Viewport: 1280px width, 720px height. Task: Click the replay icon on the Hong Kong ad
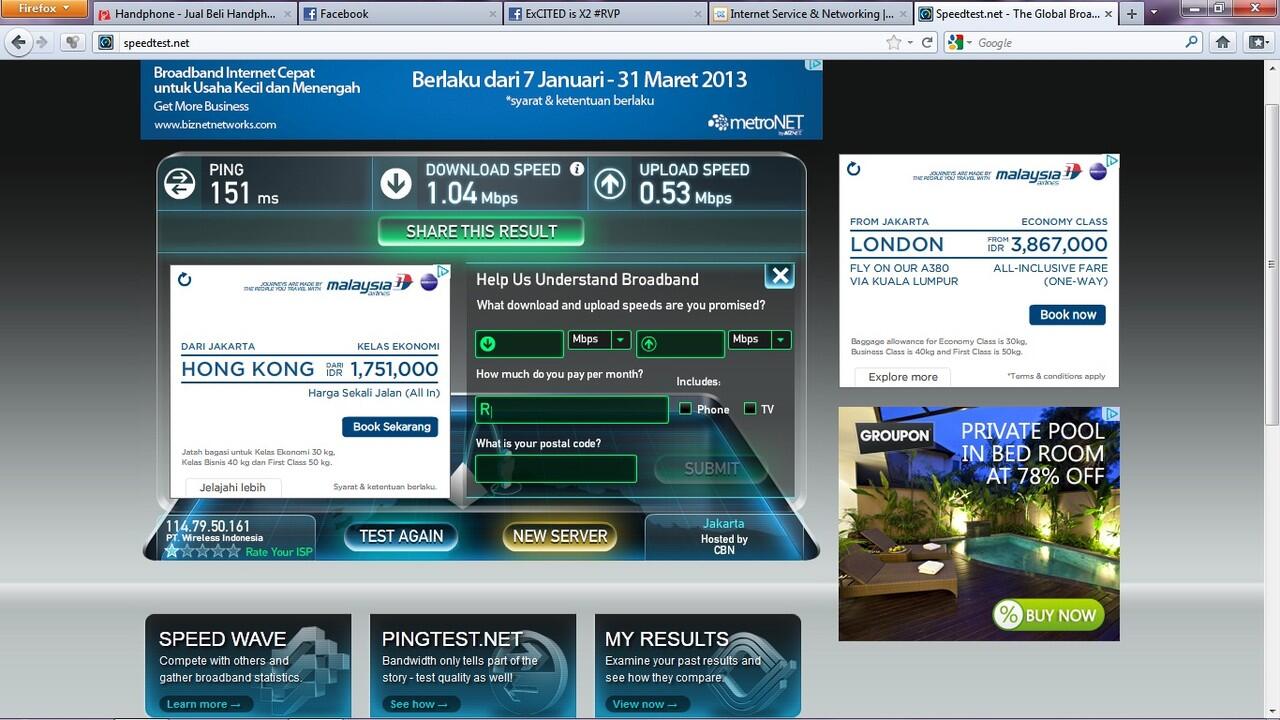coord(185,279)
